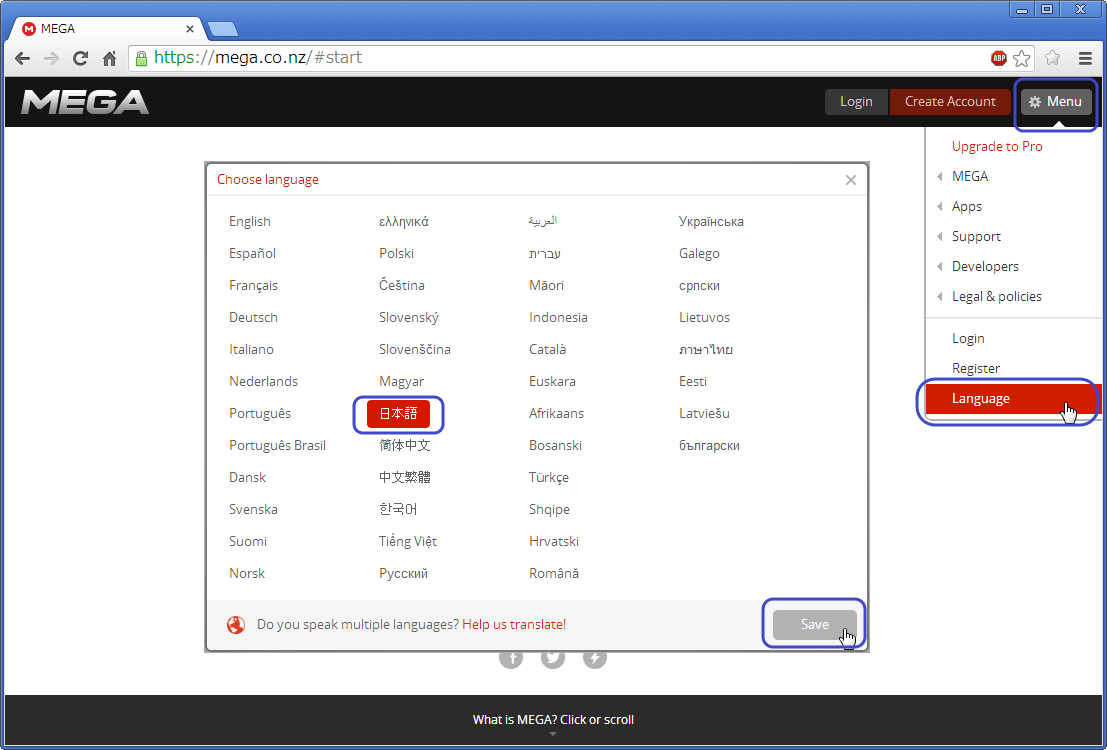Click the browser back arrow

[22, 58]
